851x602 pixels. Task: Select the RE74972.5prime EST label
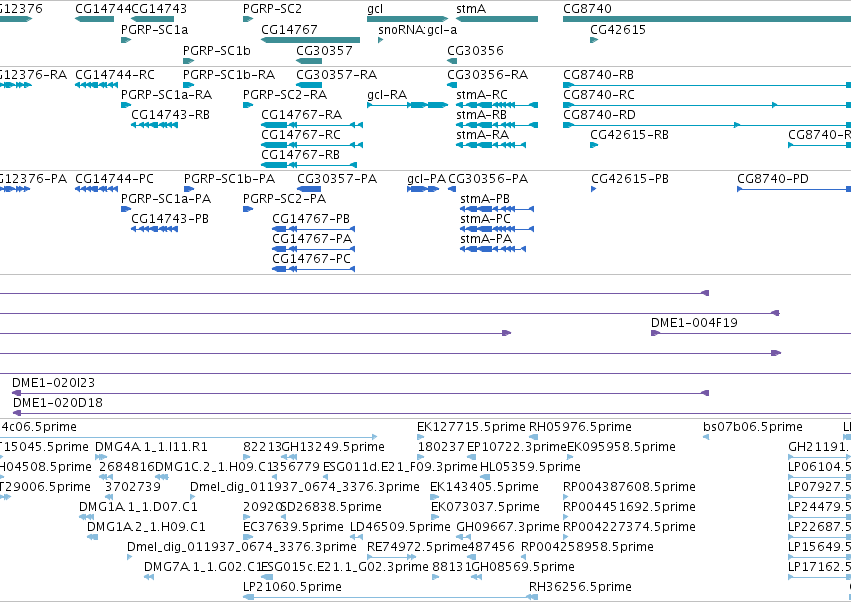[417, 547]
